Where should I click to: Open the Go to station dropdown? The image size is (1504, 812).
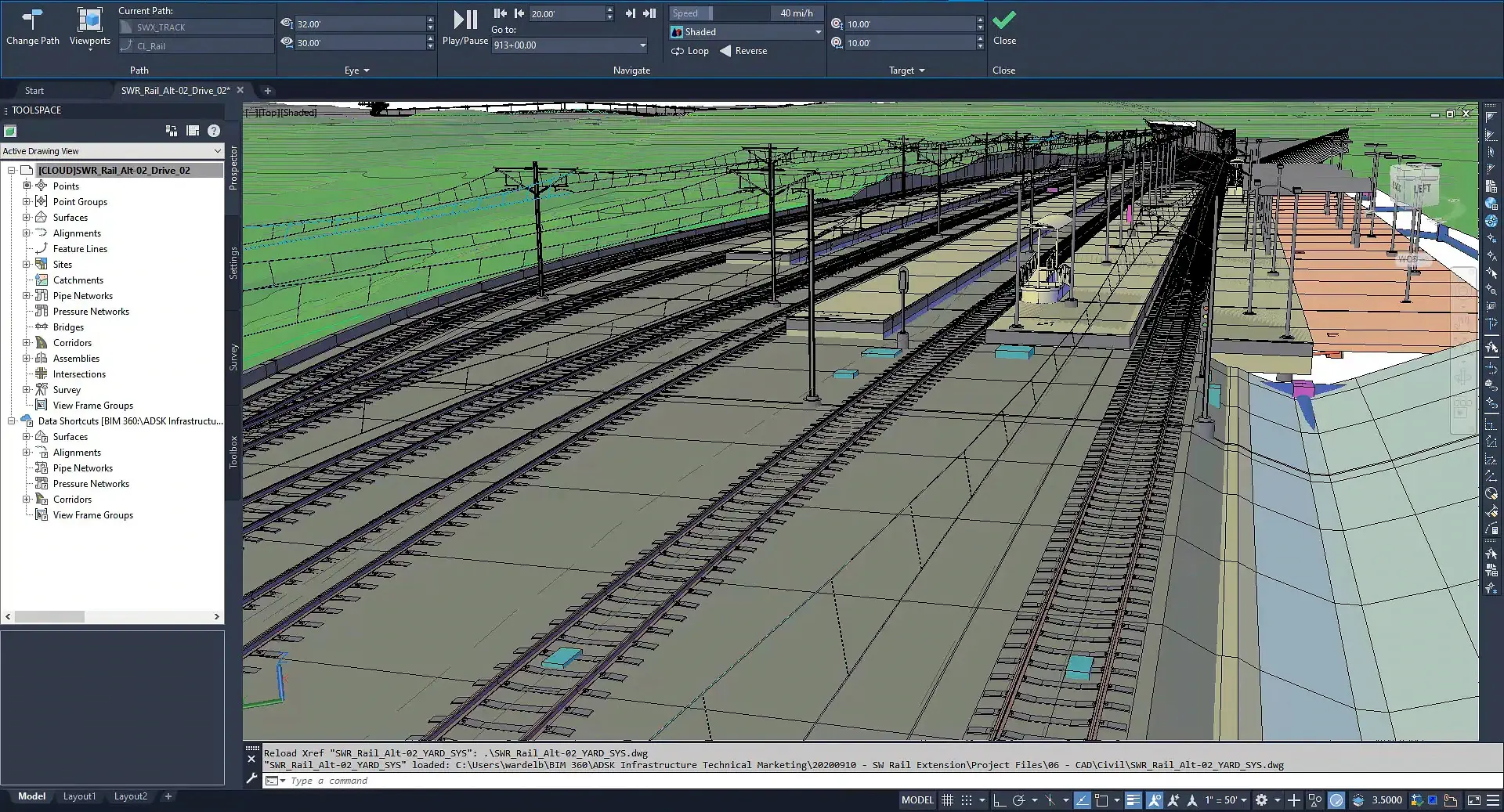click(642, 45)
